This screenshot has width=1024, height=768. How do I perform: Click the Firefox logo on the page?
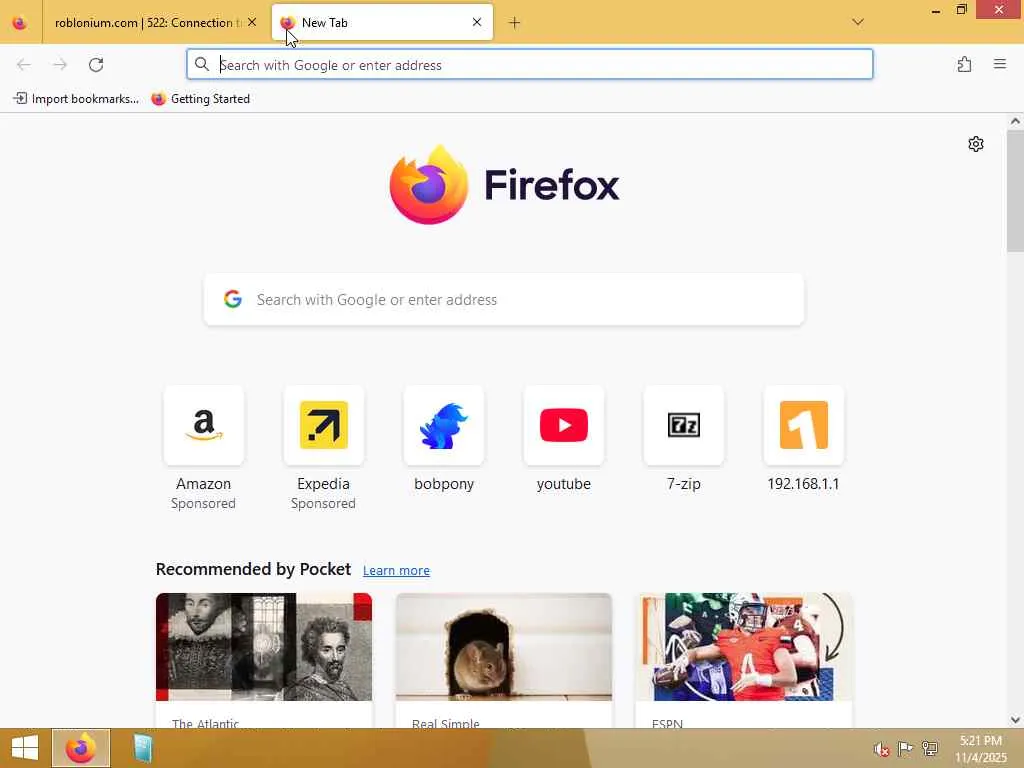click(x=504, y=185)
